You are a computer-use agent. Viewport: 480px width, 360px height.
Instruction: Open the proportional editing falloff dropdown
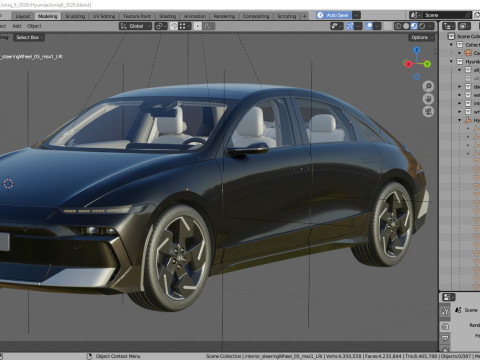[x=209, y=26]
